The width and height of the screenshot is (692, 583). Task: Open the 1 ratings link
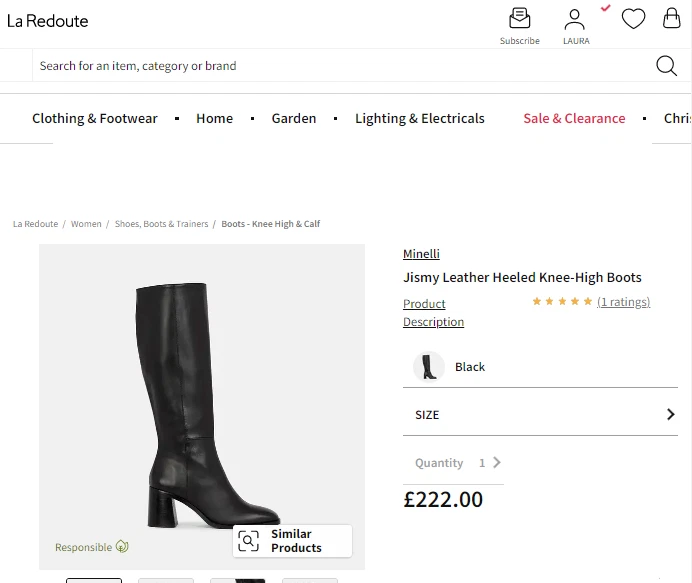623,302
